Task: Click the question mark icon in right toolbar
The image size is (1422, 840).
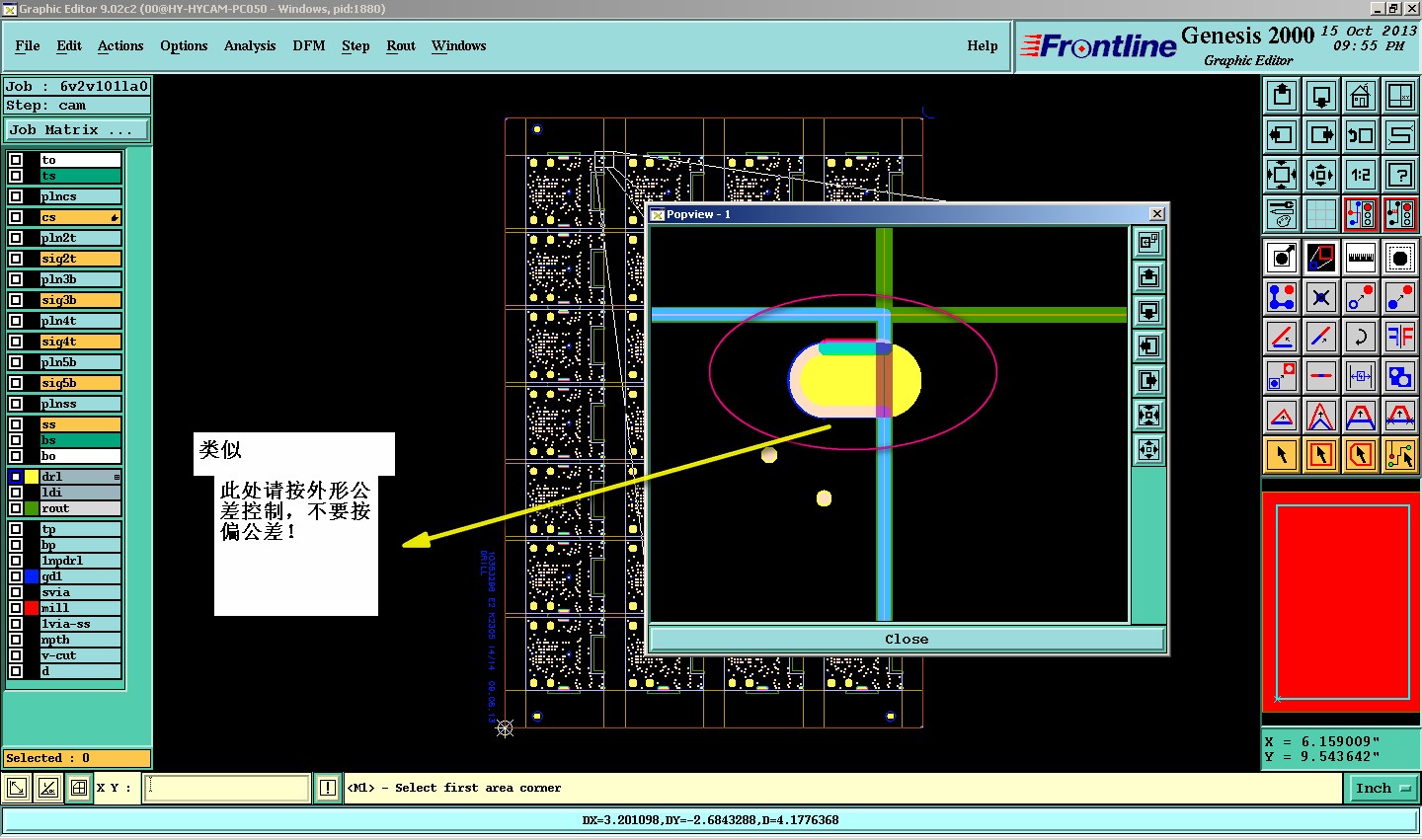Action: click(1400, 175)
